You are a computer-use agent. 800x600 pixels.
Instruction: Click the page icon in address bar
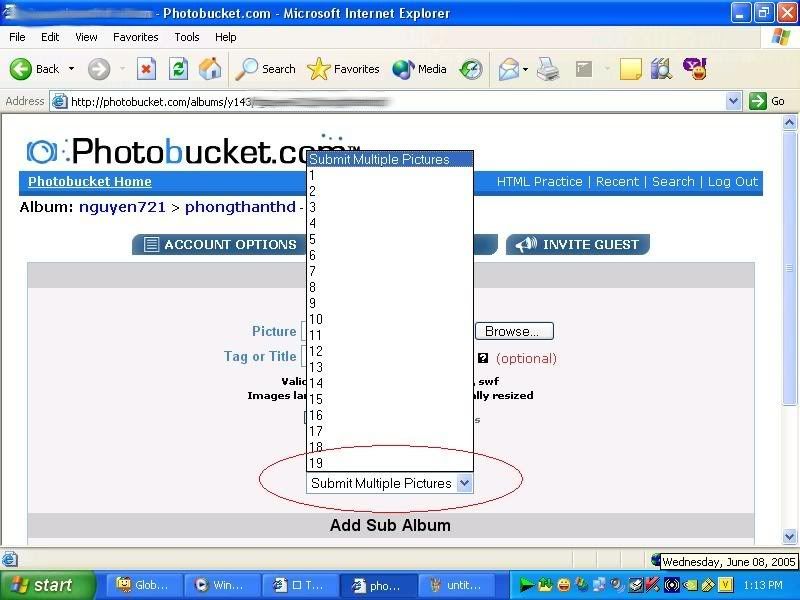(x=60, y=102)
